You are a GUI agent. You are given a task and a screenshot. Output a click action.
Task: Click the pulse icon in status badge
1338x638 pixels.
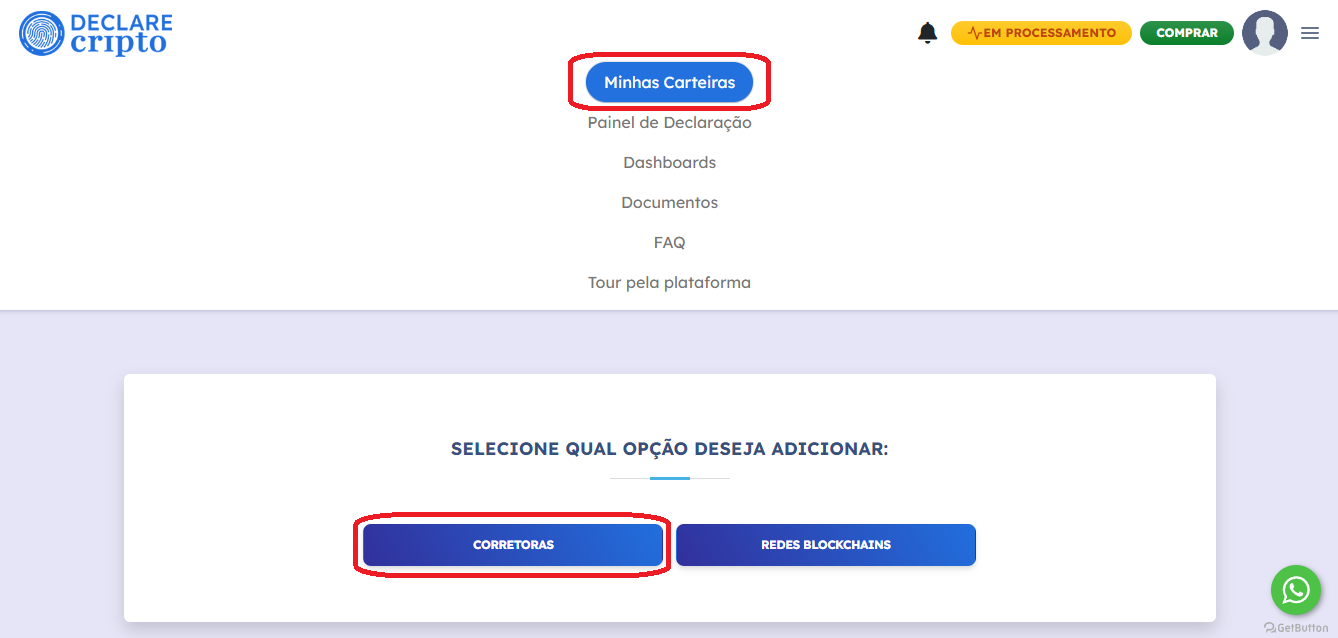(x=974, y=33)
